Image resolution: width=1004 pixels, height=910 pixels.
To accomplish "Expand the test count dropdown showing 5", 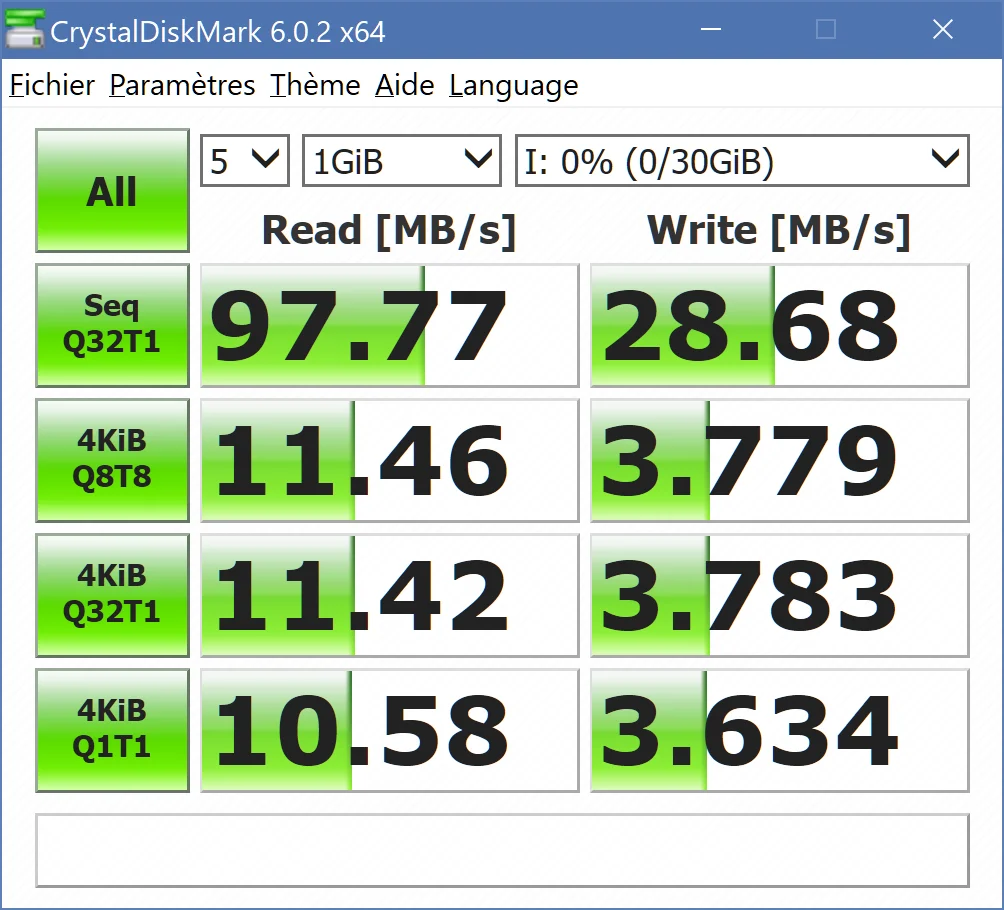I will tap(245, 161).
